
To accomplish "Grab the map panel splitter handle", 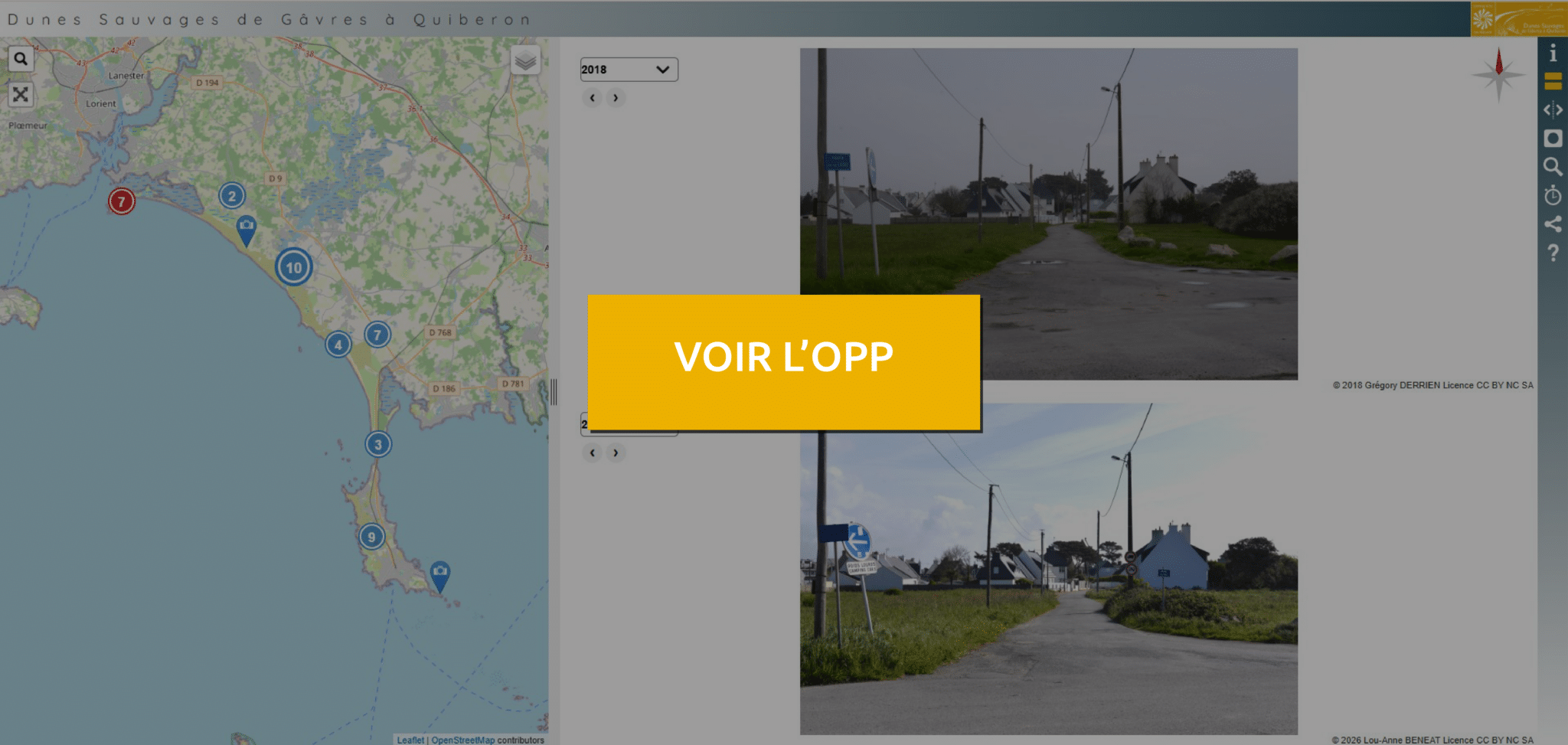I will (554, 391).
